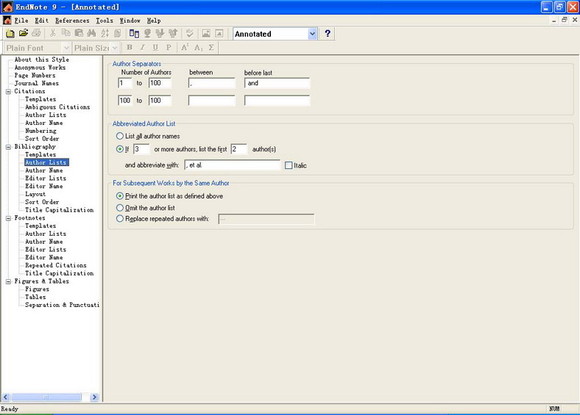580x415 pixels.
Task: Collapse the Citations tree node
Action: (x=8, y=91)
